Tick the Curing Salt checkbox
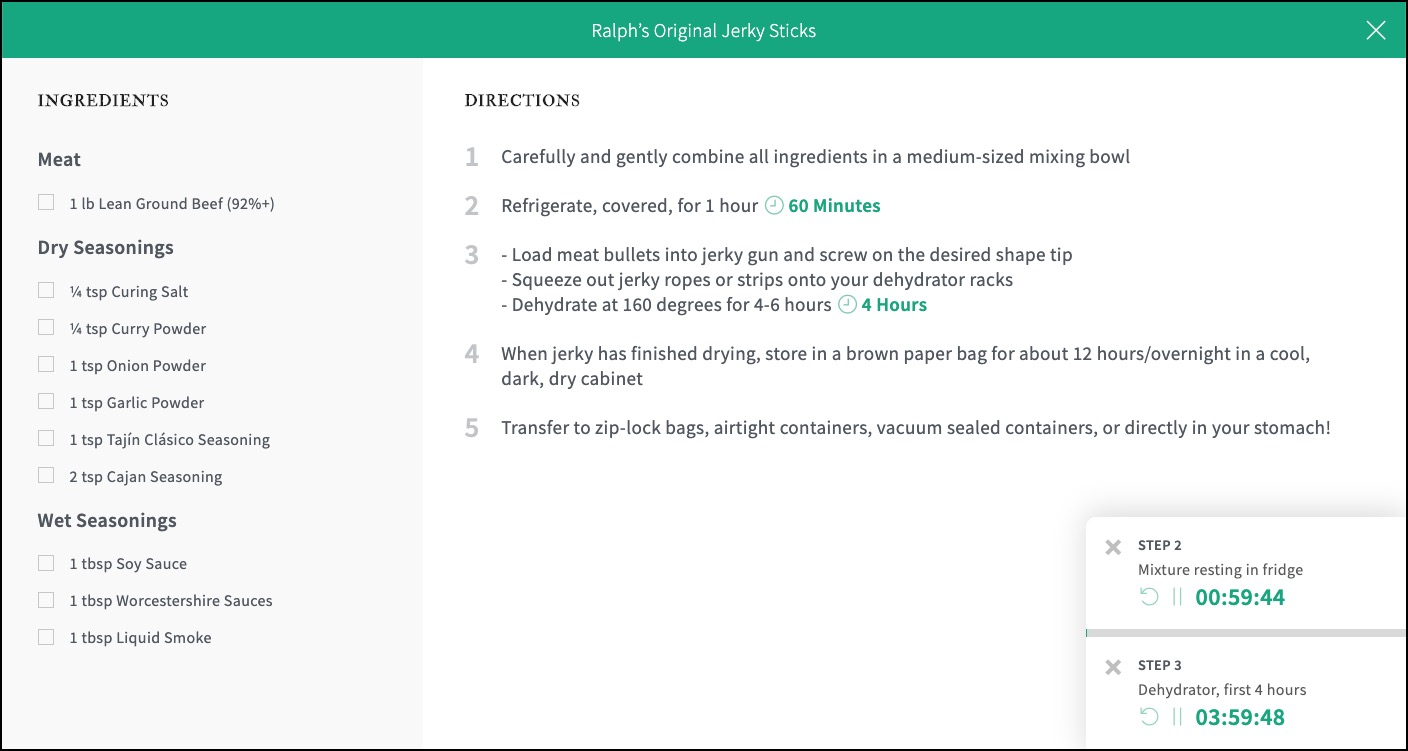Screen dimensions: 1408x751 tap(46, 291)
